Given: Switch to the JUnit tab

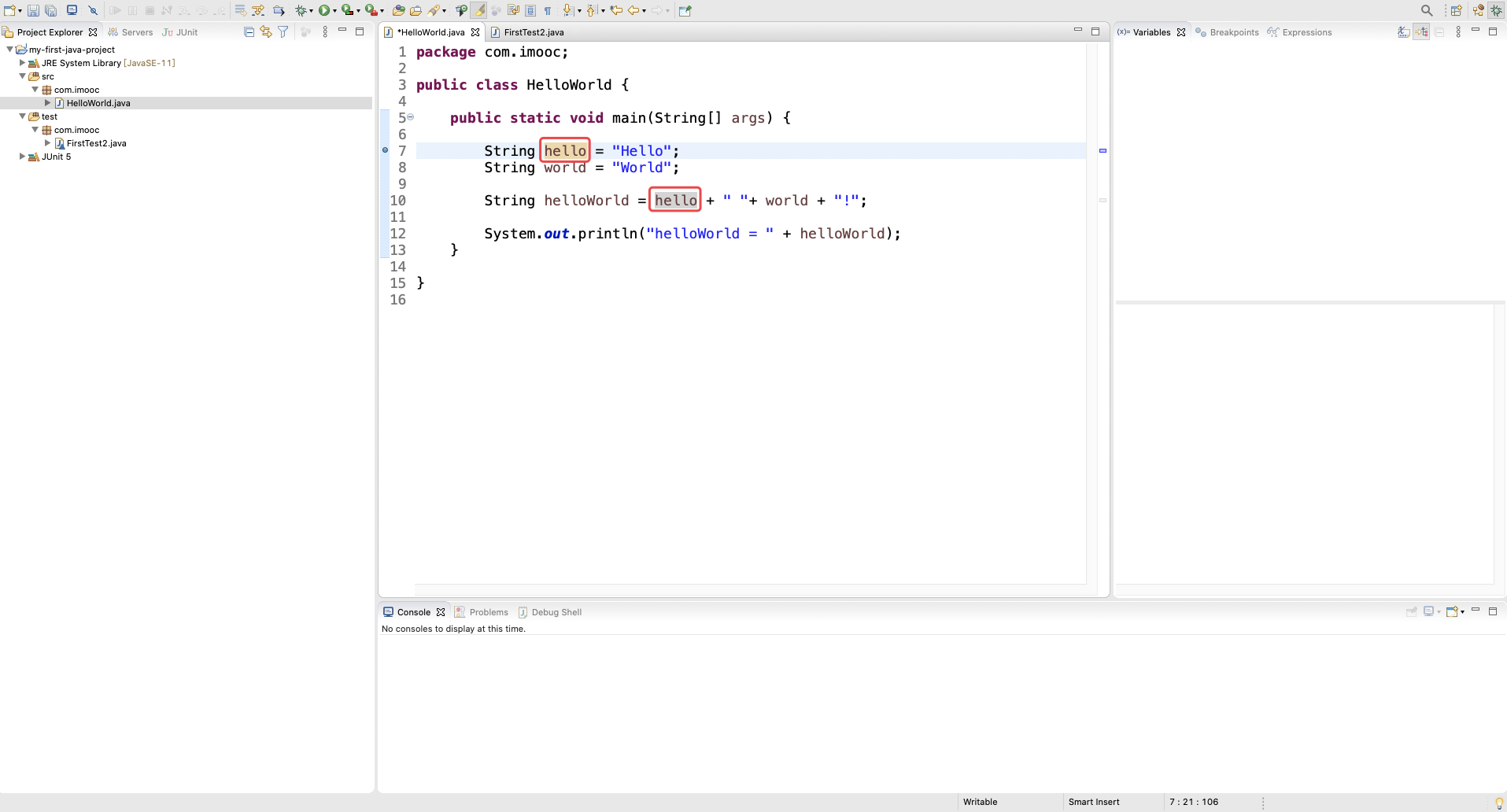Looking at the screenshot, I should (x=180, y=32).
